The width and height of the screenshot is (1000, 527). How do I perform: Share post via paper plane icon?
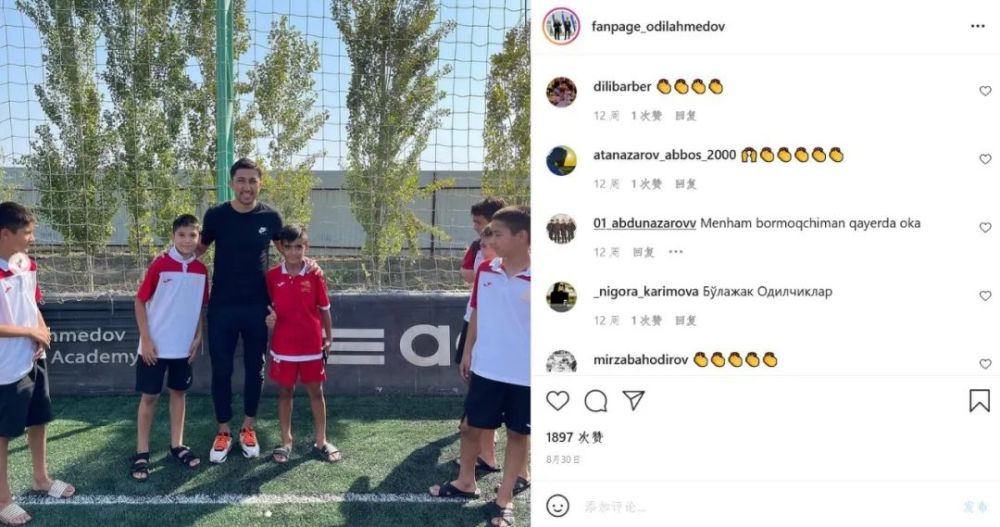tap(633, 400)
